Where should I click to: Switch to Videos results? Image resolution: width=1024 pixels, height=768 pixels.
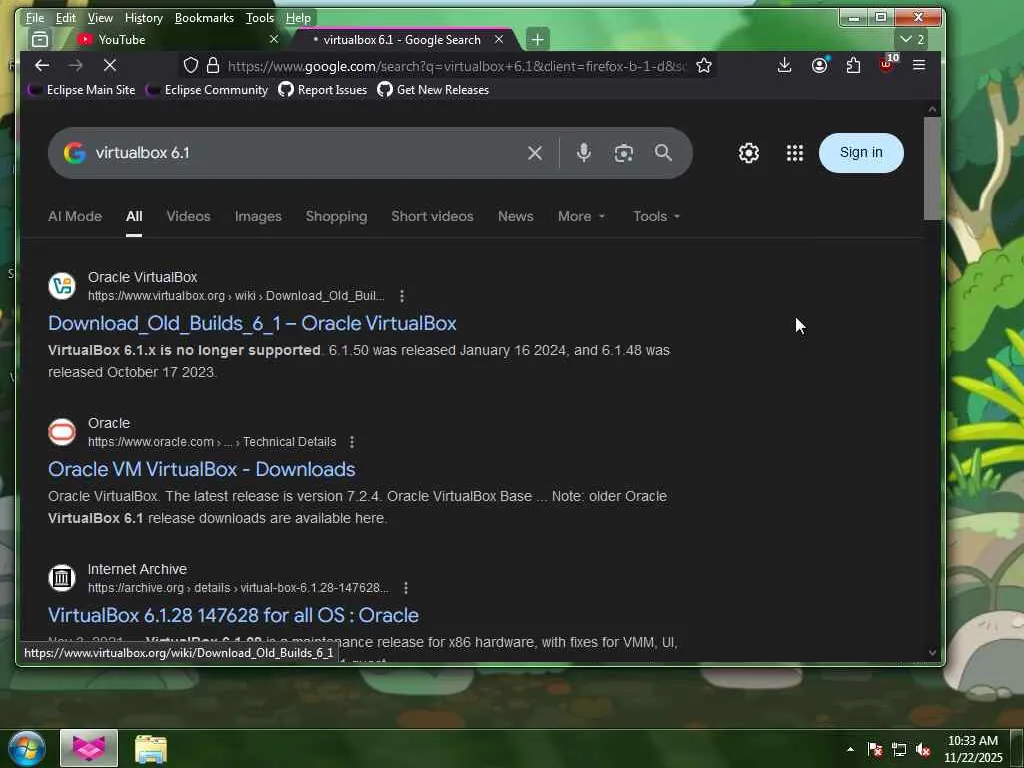point(188,216)
